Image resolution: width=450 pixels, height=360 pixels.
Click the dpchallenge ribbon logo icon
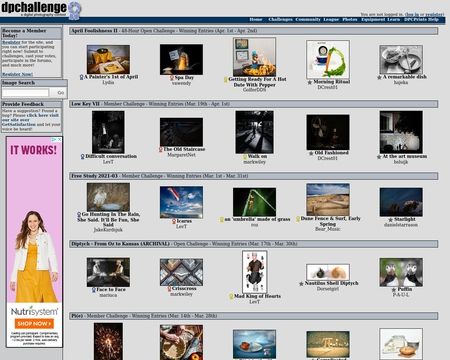pos(75,10)
